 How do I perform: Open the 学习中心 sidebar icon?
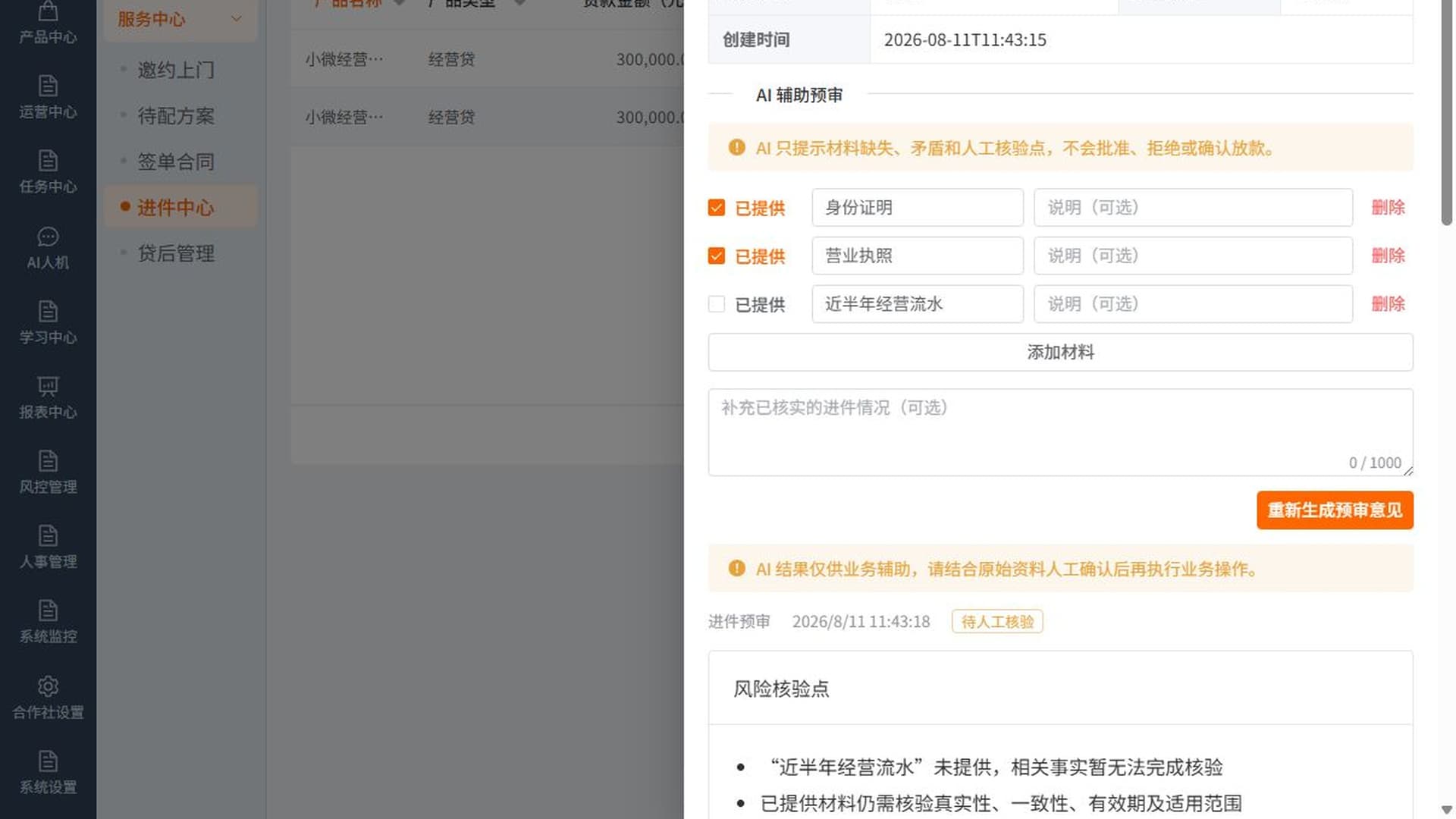point(48,311)
